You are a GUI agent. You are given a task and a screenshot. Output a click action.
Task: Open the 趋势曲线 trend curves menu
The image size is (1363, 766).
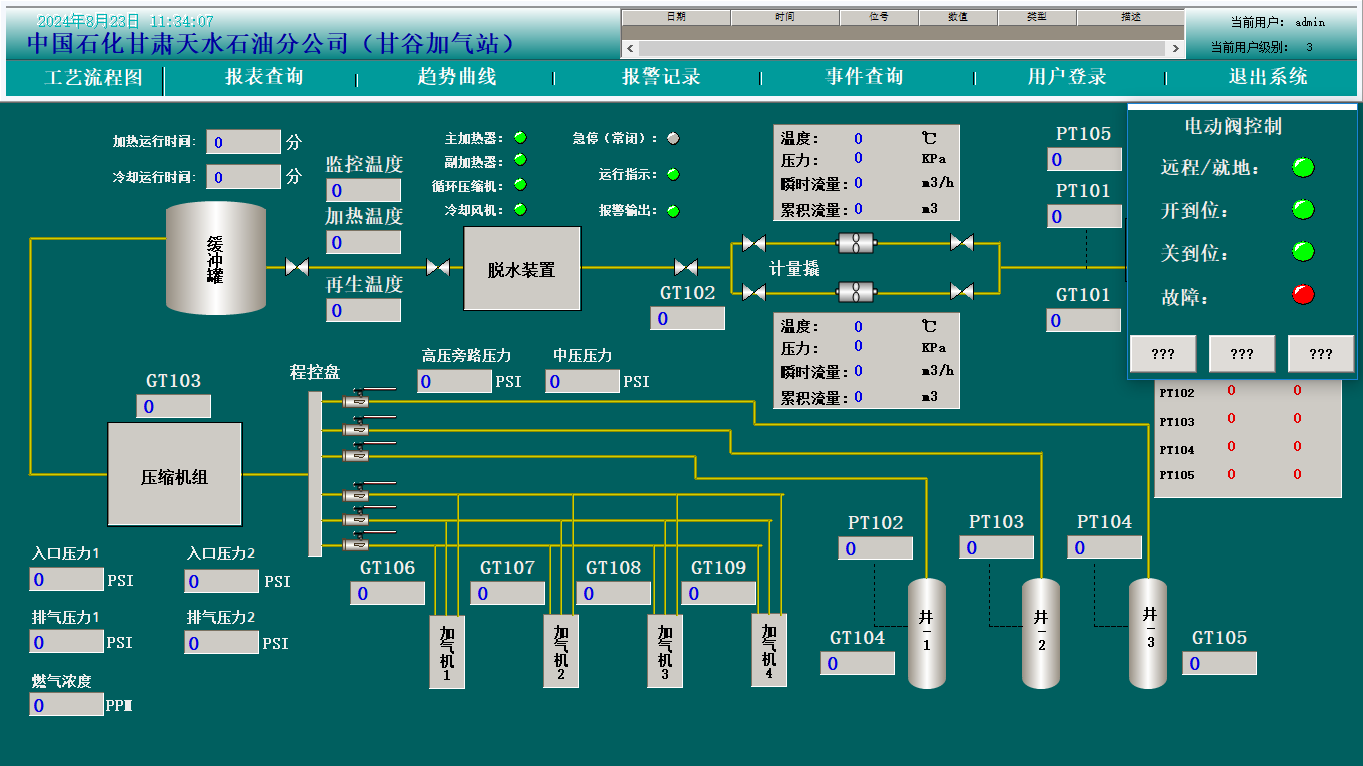point(459,77)
